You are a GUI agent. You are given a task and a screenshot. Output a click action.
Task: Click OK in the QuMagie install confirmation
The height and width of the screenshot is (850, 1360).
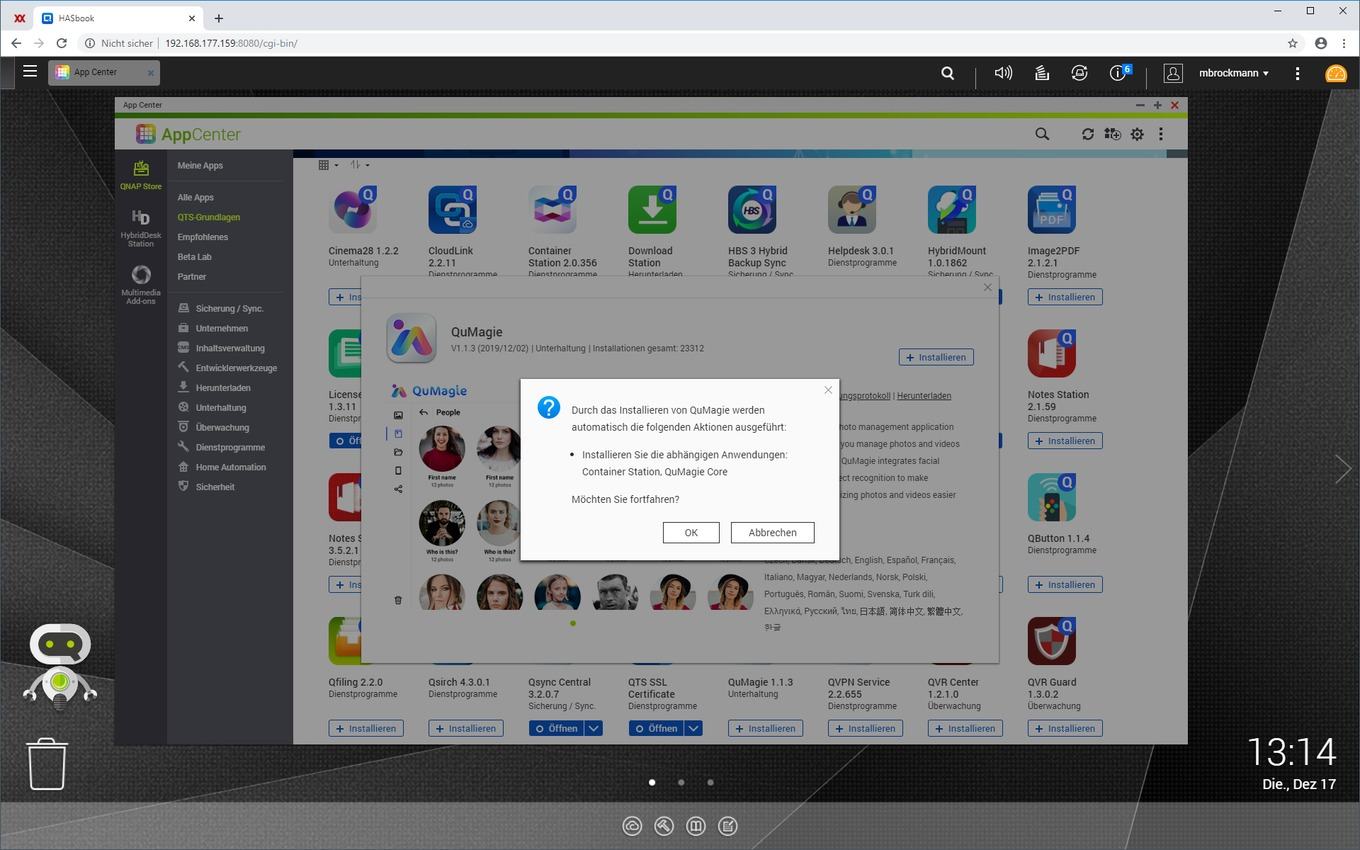[x=691, y=532]
